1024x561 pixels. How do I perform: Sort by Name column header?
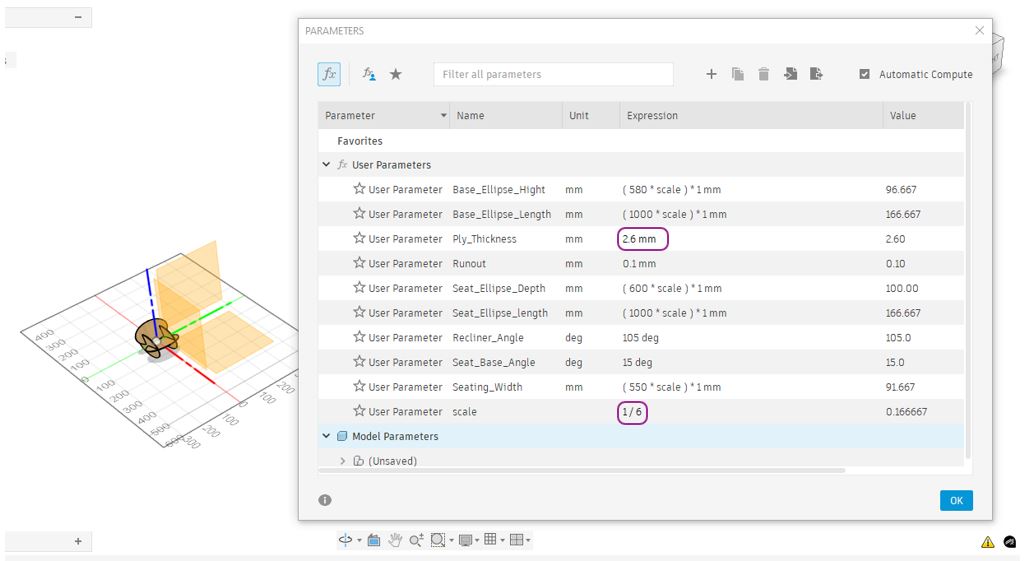tap(505, 116)
